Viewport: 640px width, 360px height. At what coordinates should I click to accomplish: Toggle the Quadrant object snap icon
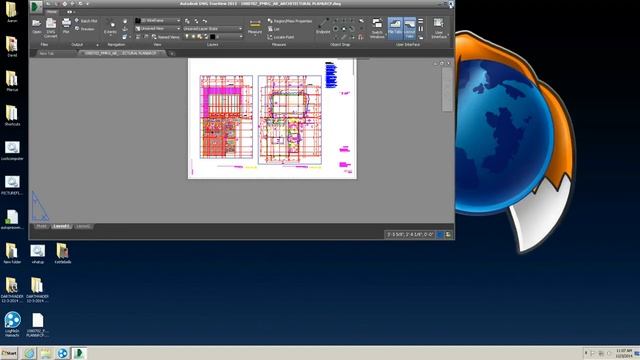tap(352, 29)
